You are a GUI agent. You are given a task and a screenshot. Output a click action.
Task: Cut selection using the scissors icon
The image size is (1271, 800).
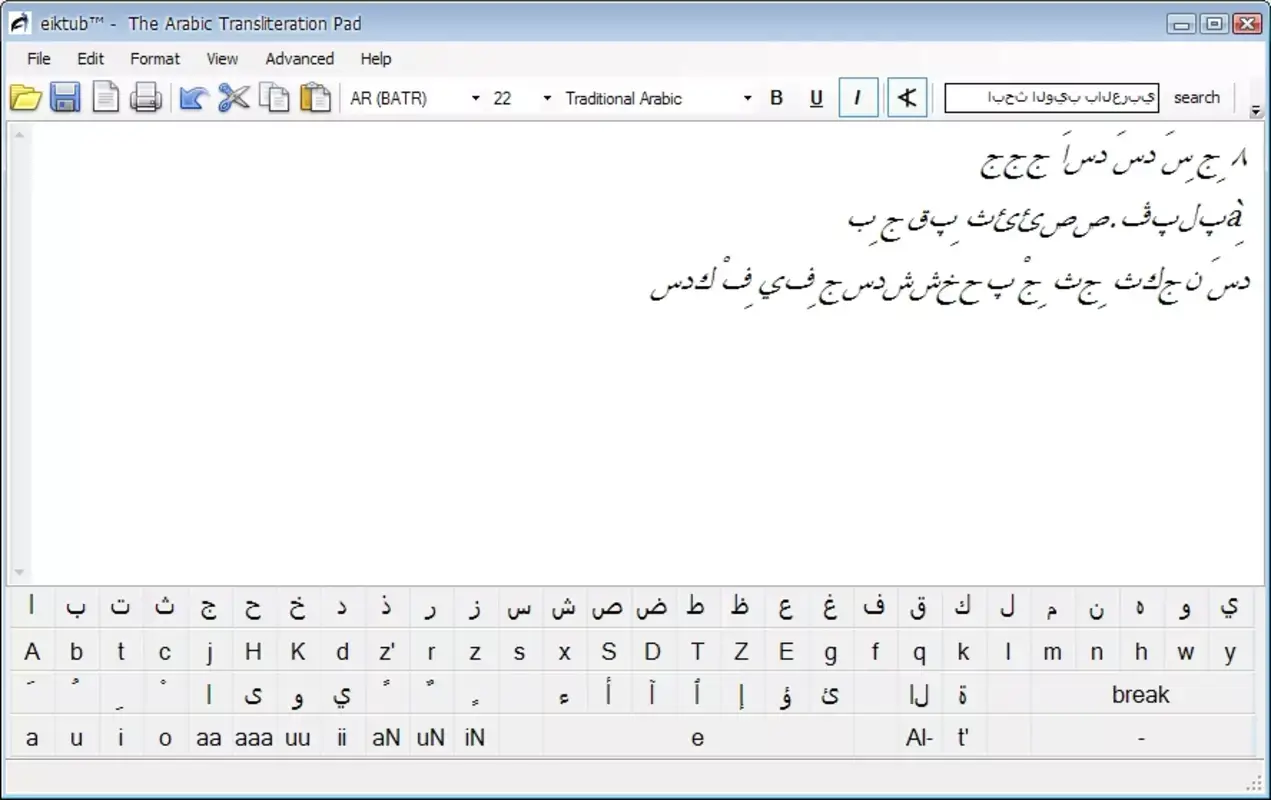tap(234, 98)
